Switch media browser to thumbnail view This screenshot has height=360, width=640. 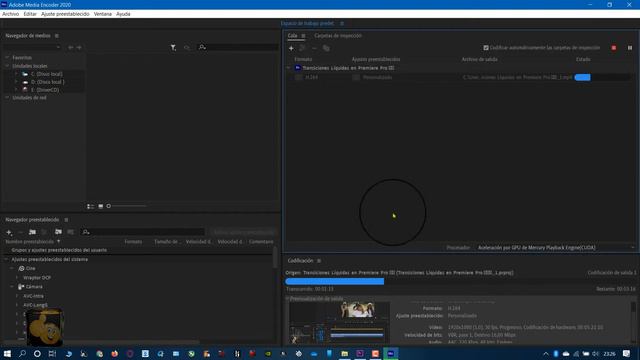[x=100, y=206]
